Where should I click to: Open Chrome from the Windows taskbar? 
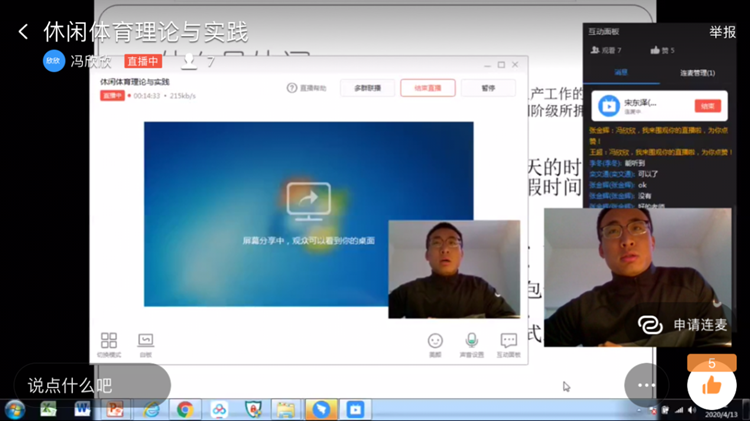[184, 409]
